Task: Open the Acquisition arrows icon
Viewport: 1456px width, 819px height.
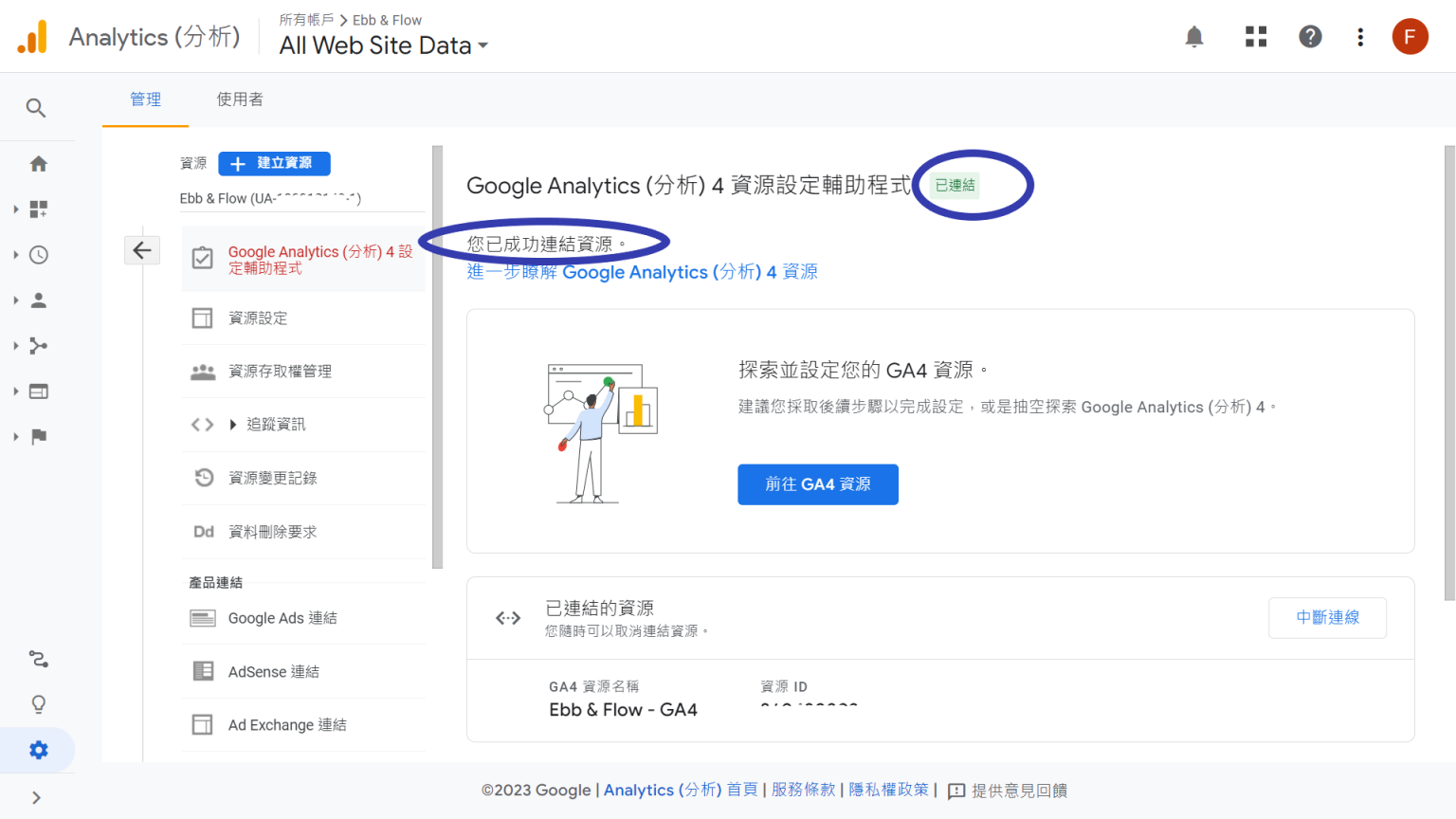Action: (x=39, y=346)
